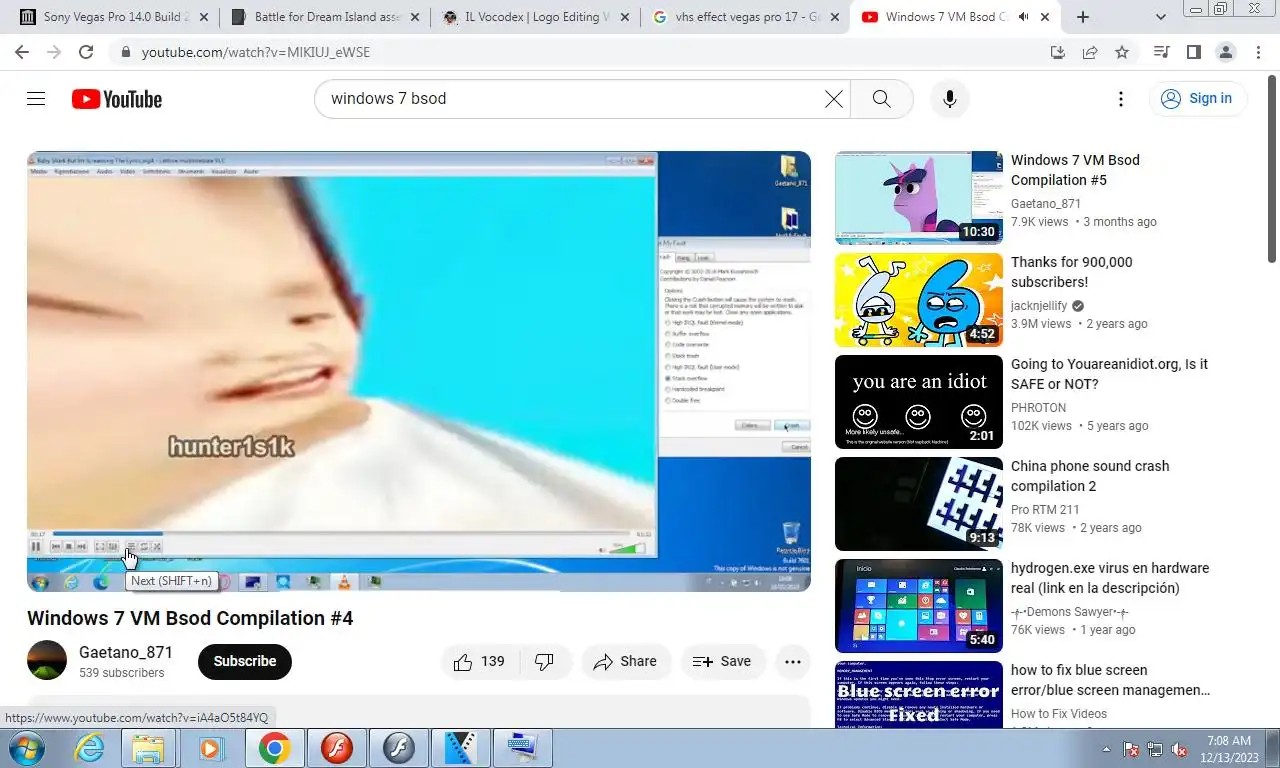Switch to the IL Vocodex Logo Editing tab
The height and width of the screenshot is (768, 1280).
535,17
